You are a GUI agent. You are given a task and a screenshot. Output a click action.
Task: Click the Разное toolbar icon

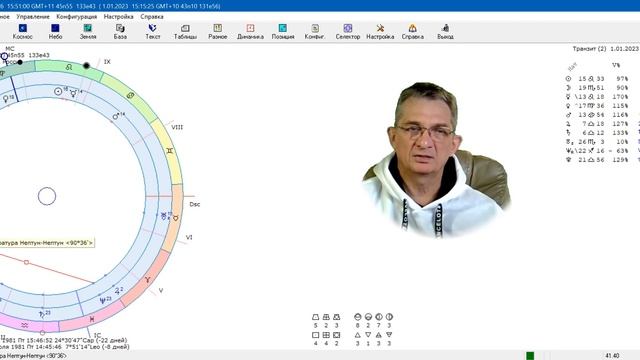coord(218,32)
